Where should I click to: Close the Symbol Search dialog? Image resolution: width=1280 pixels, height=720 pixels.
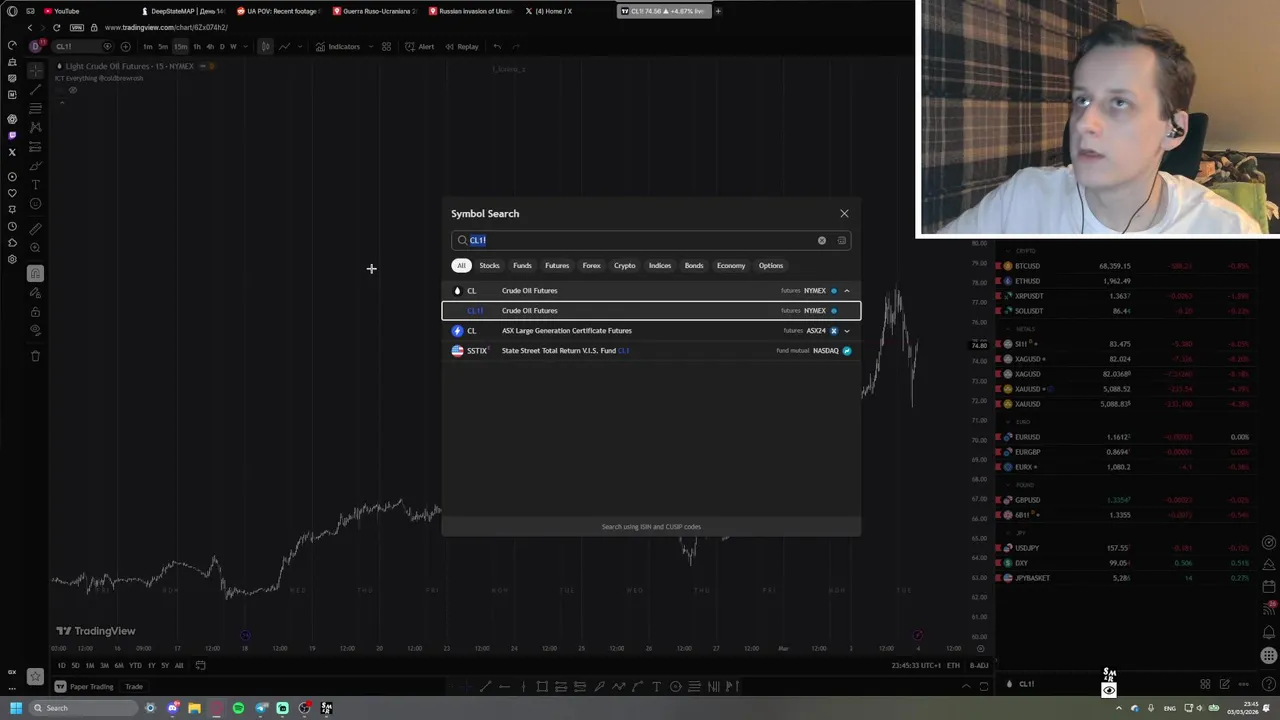[x=844, y=213]
